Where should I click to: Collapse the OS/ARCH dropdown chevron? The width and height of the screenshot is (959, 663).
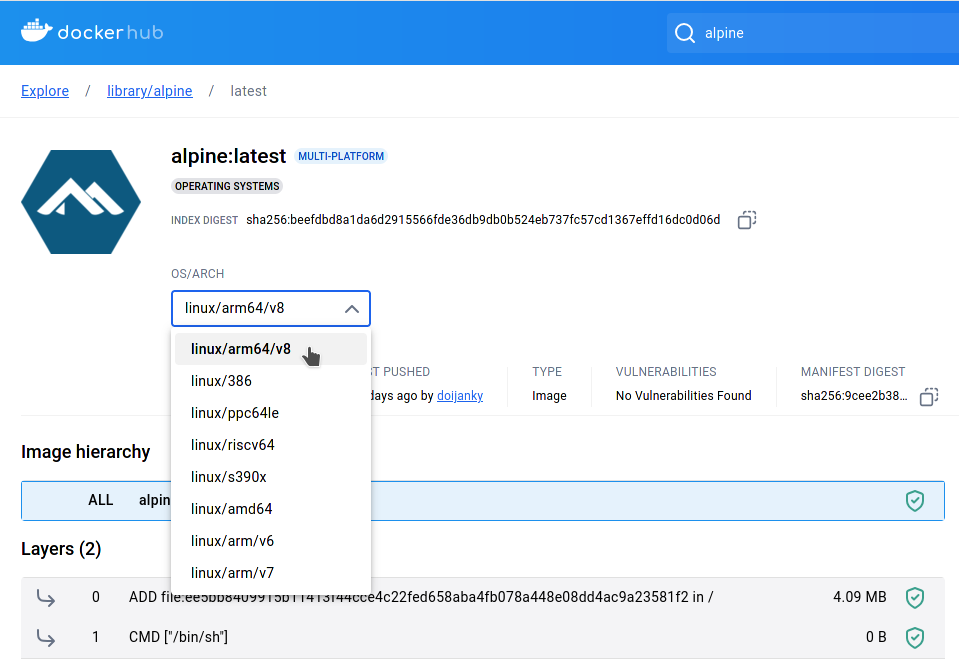(x=351, y=309)
